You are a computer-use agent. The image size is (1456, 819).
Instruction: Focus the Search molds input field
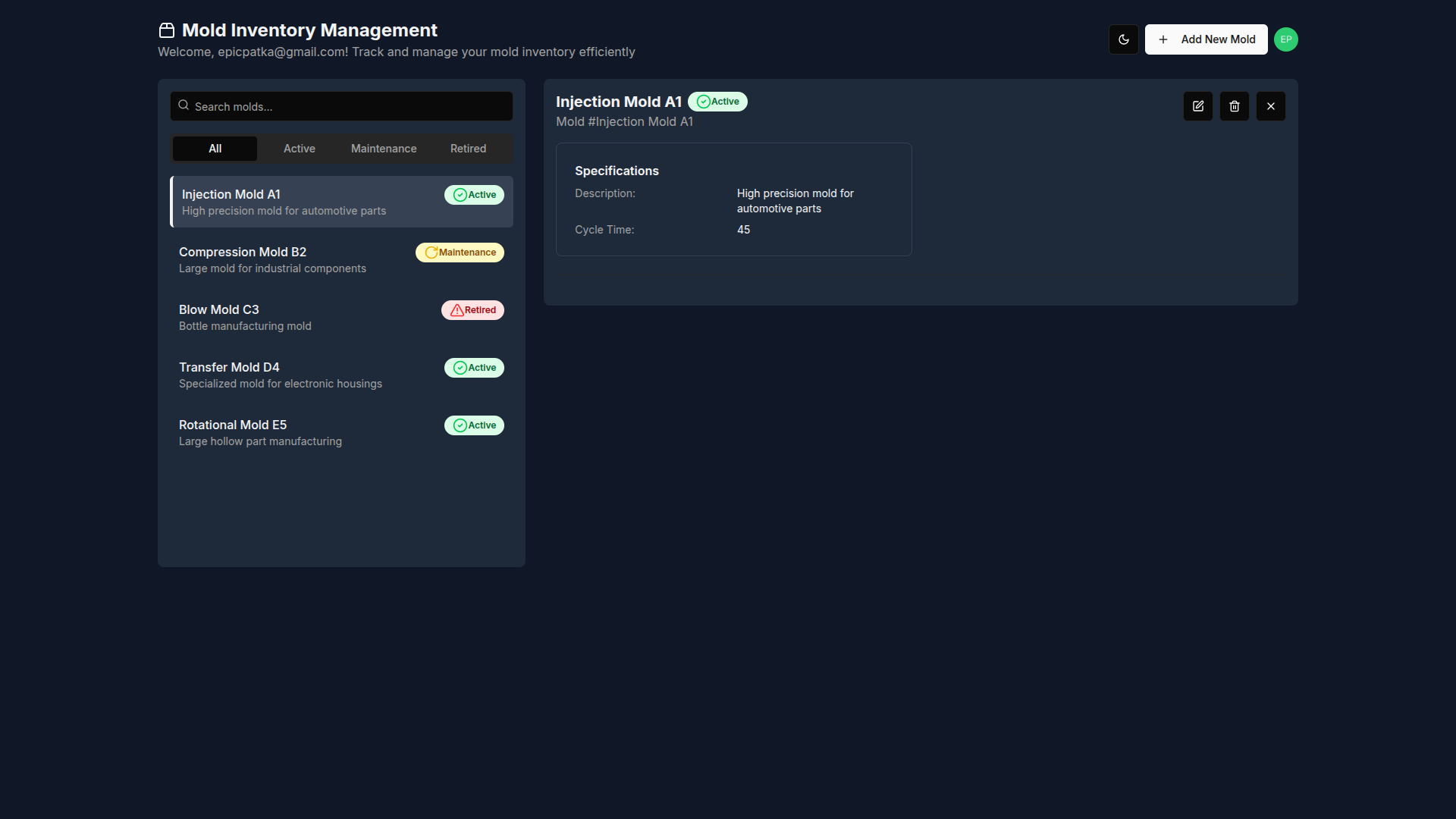[x=341, y=106]
